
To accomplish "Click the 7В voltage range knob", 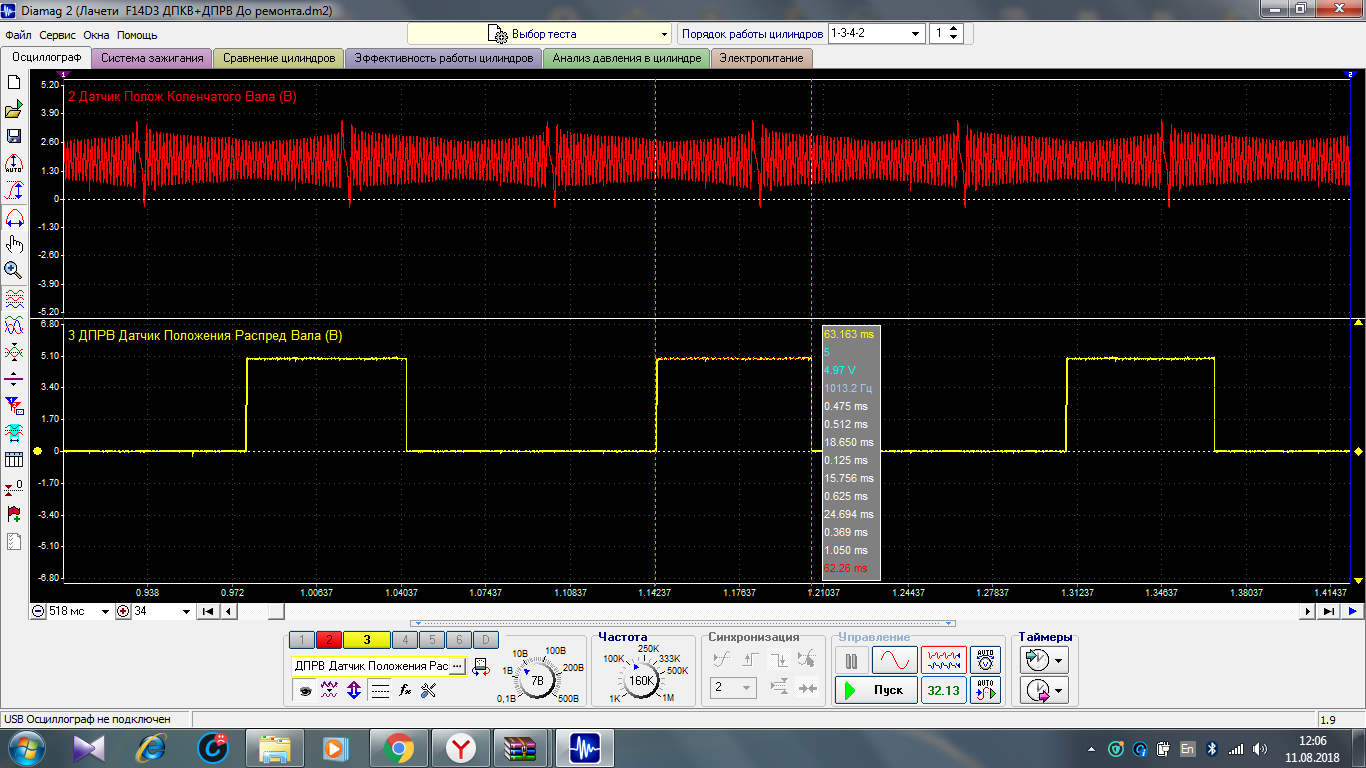I will click(537, 680).
